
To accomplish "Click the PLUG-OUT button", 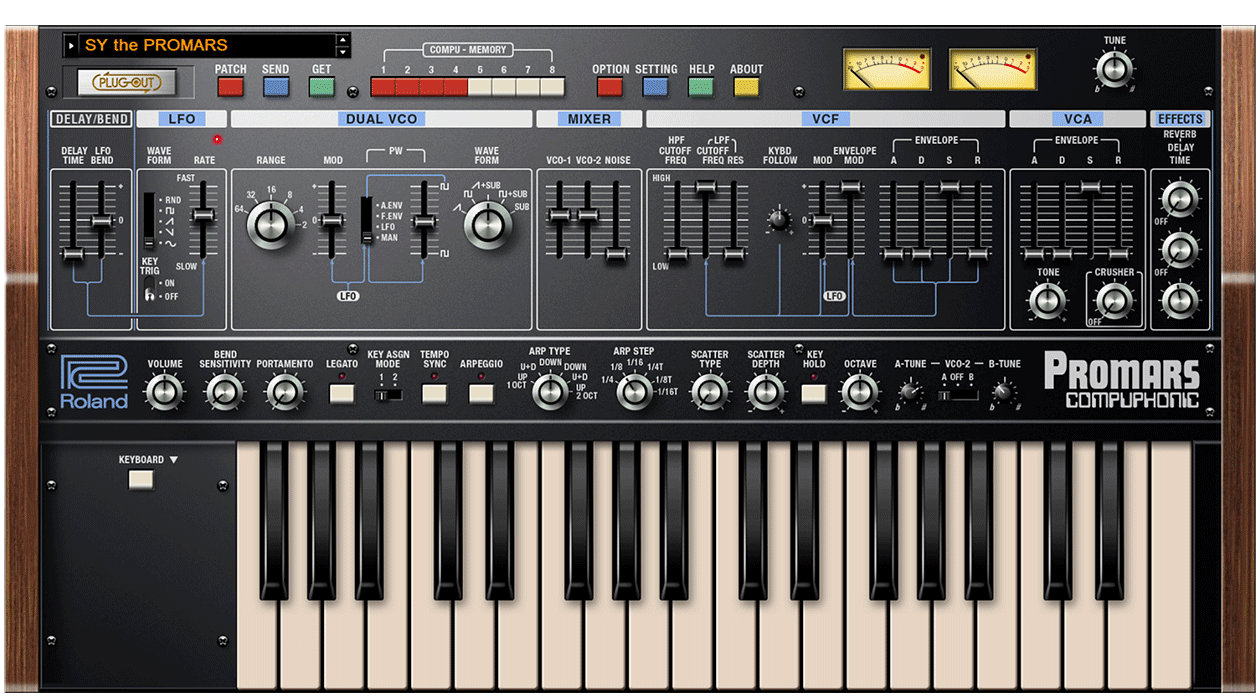I will click(125, 82).
